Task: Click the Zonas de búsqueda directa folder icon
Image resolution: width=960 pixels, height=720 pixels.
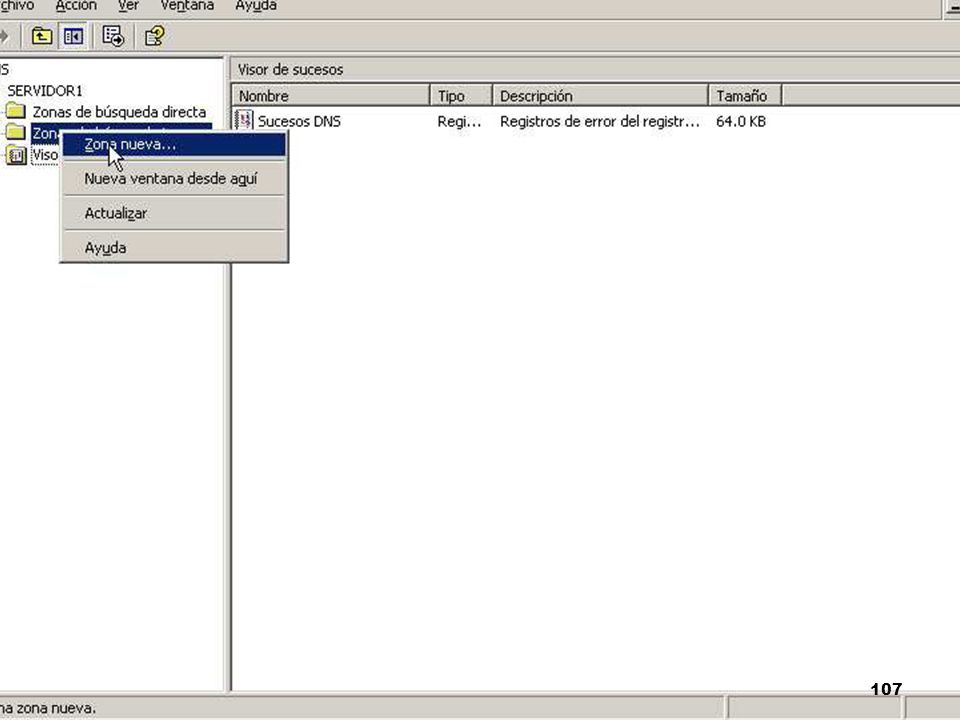Action: (15, 111)
